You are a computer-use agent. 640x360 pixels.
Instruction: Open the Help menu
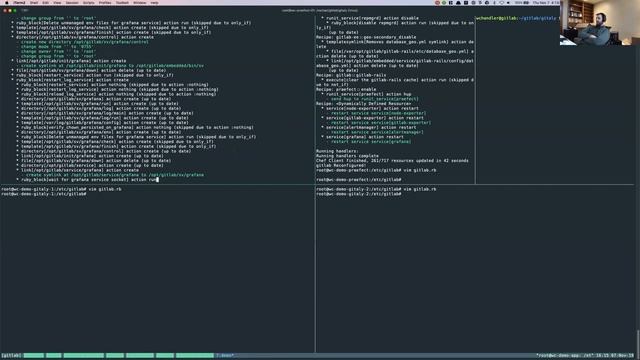pyautogui.click(x=154, y=2)
